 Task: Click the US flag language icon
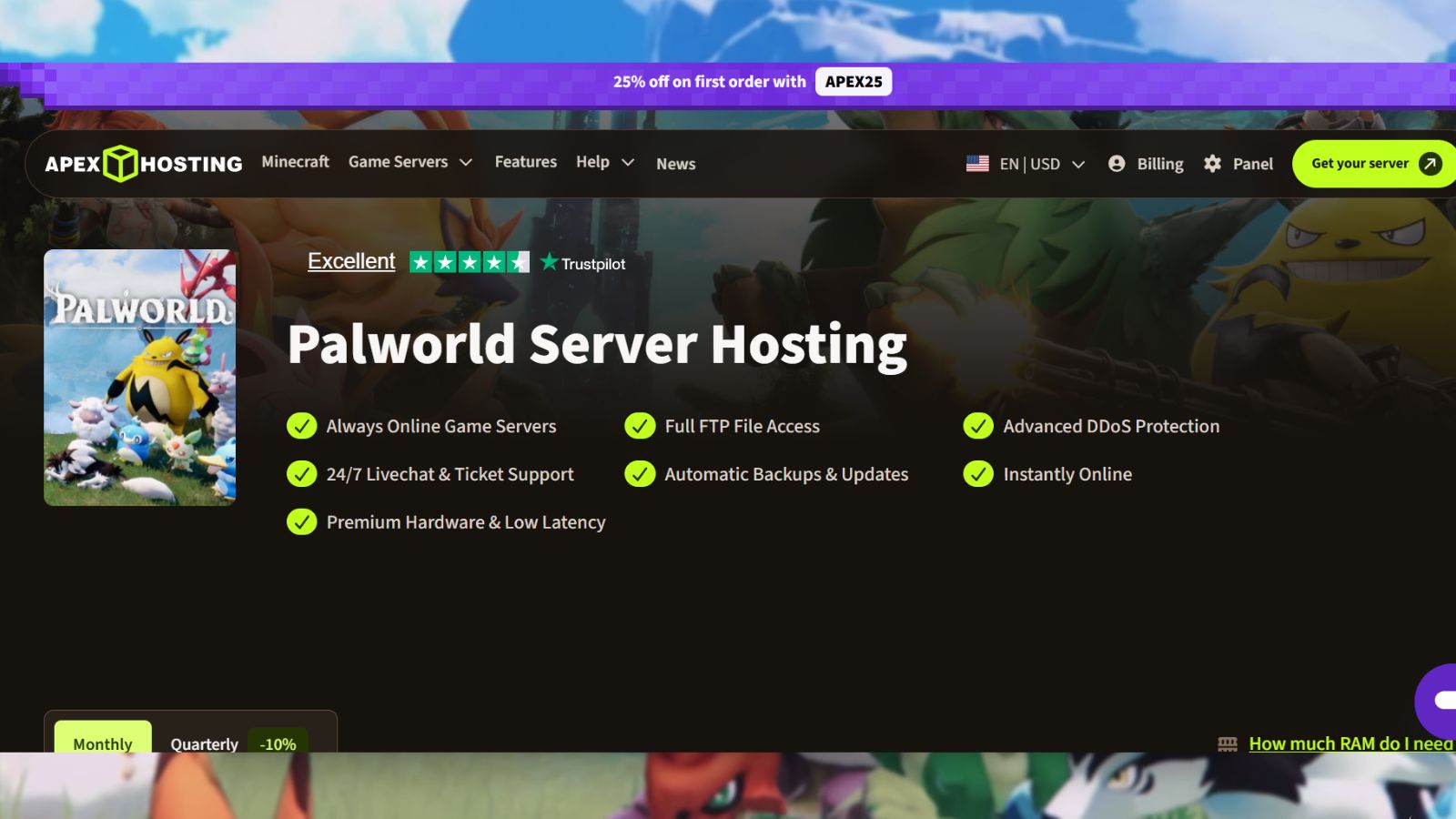coord(976,164)
